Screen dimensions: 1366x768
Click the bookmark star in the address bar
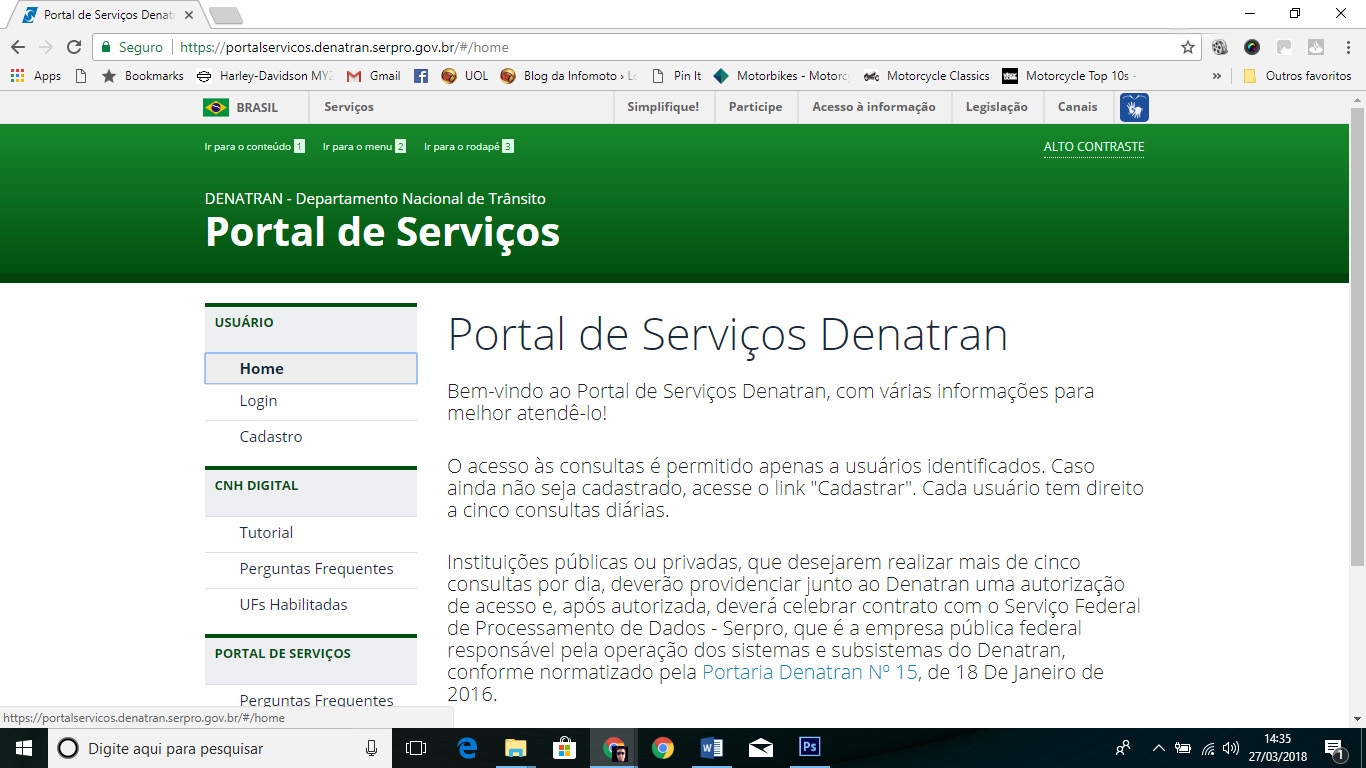(x=1186, y=46)
